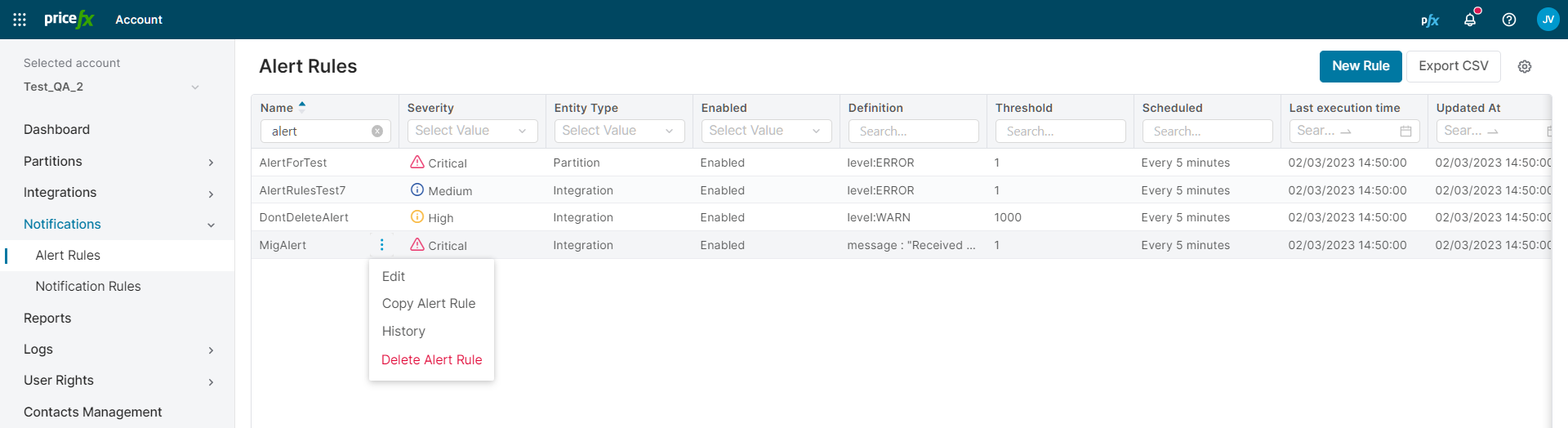Collapse the Notifications sidebar section

click(211, 225)
